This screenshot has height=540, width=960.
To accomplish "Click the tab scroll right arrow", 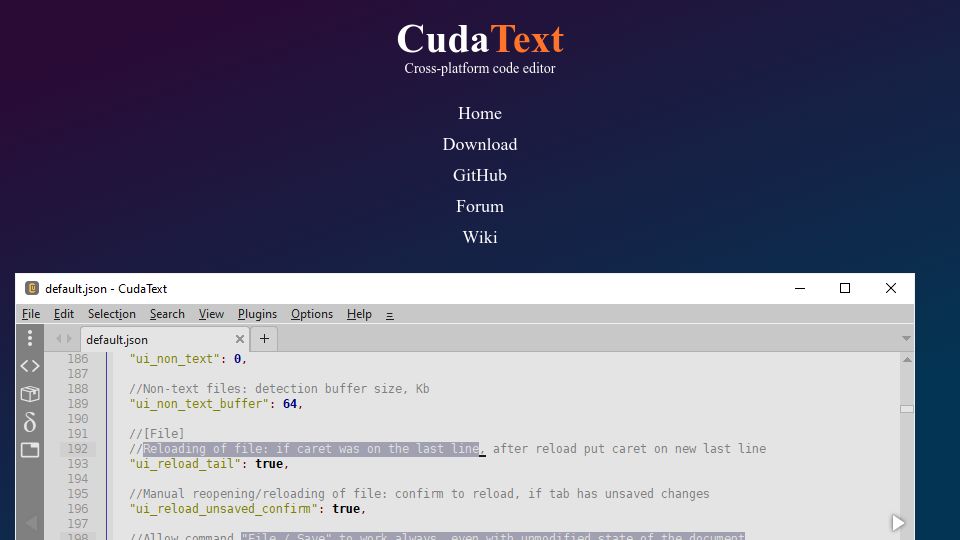I will tap(69, 339).
